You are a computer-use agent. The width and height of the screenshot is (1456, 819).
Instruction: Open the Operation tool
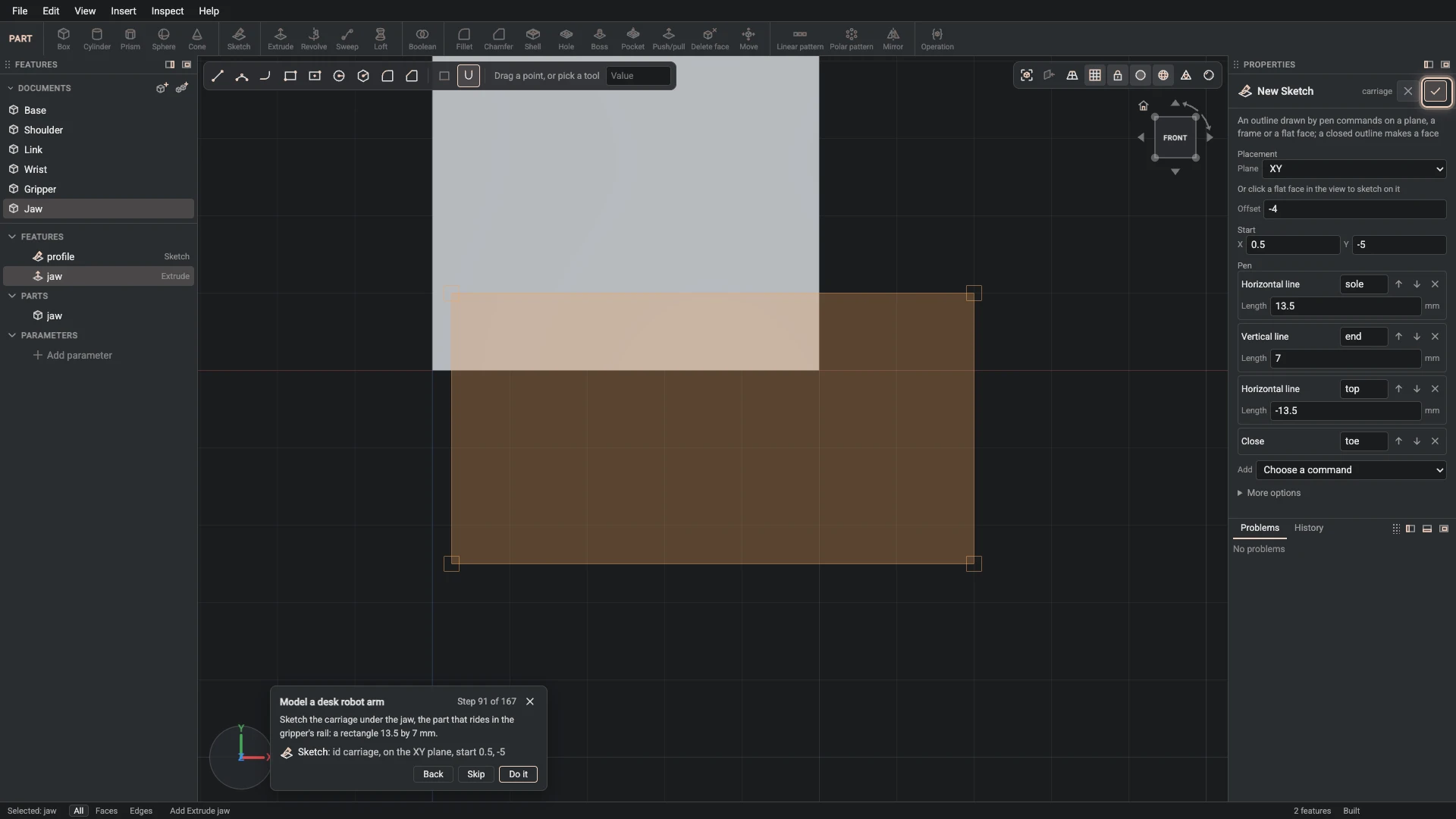point(937,39)
